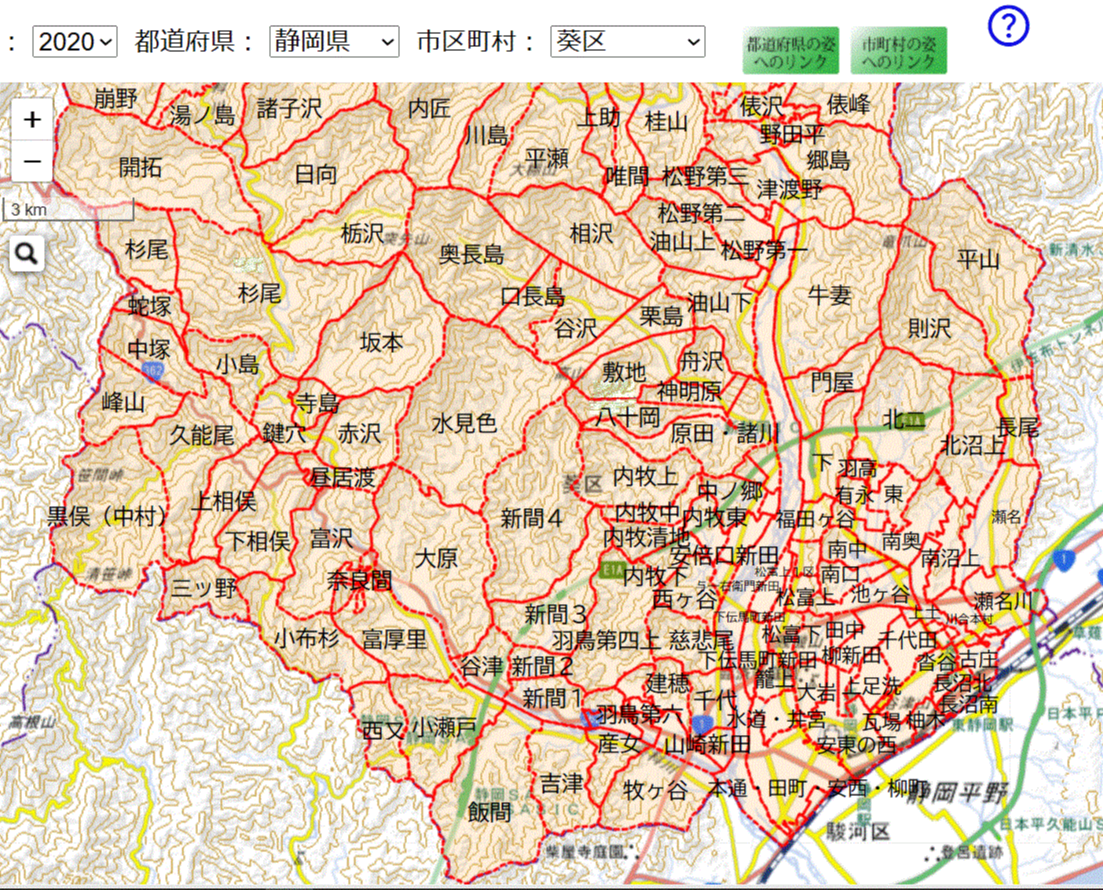Select the 崩野 district label
Screen dimensions: 1104x891
pyautogui.click(x=115, y=97)
